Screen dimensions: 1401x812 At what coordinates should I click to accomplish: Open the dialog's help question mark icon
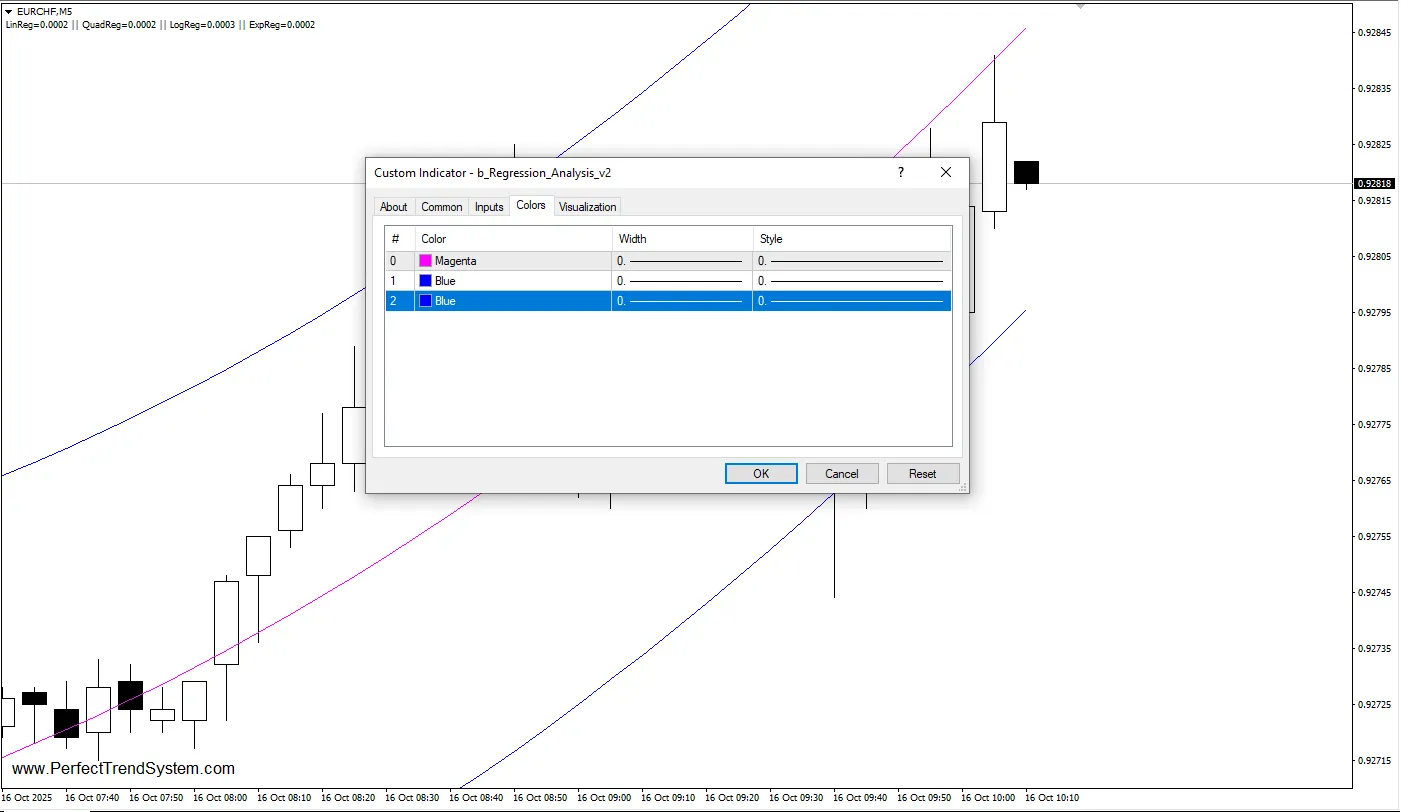[900, 172]
